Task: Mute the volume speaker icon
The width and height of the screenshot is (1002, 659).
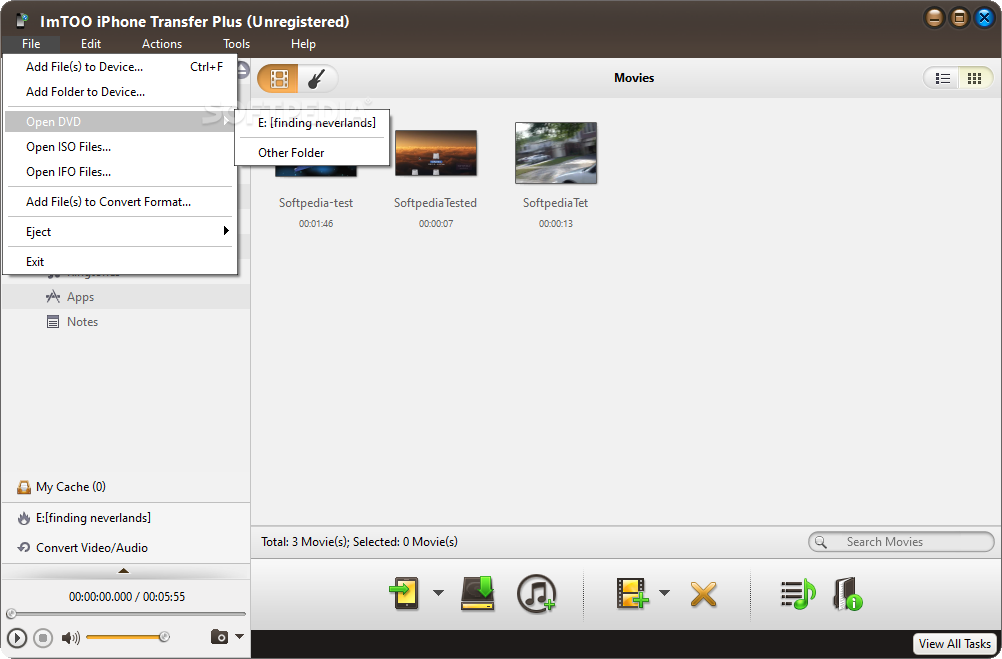Action: pos(70,637)
